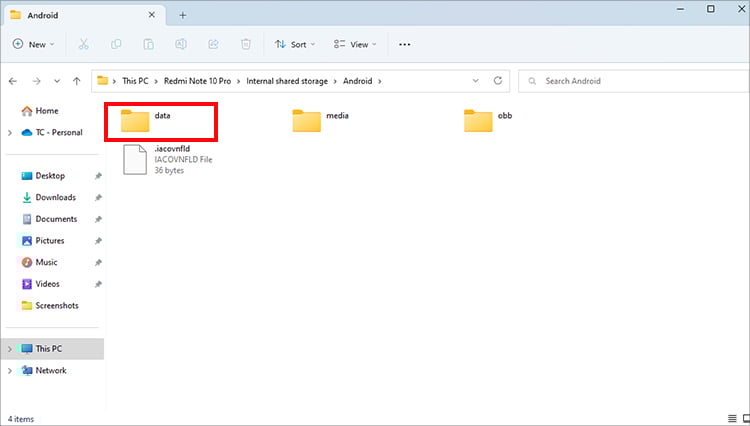Open Home in navigation pane

coord(40,111)
